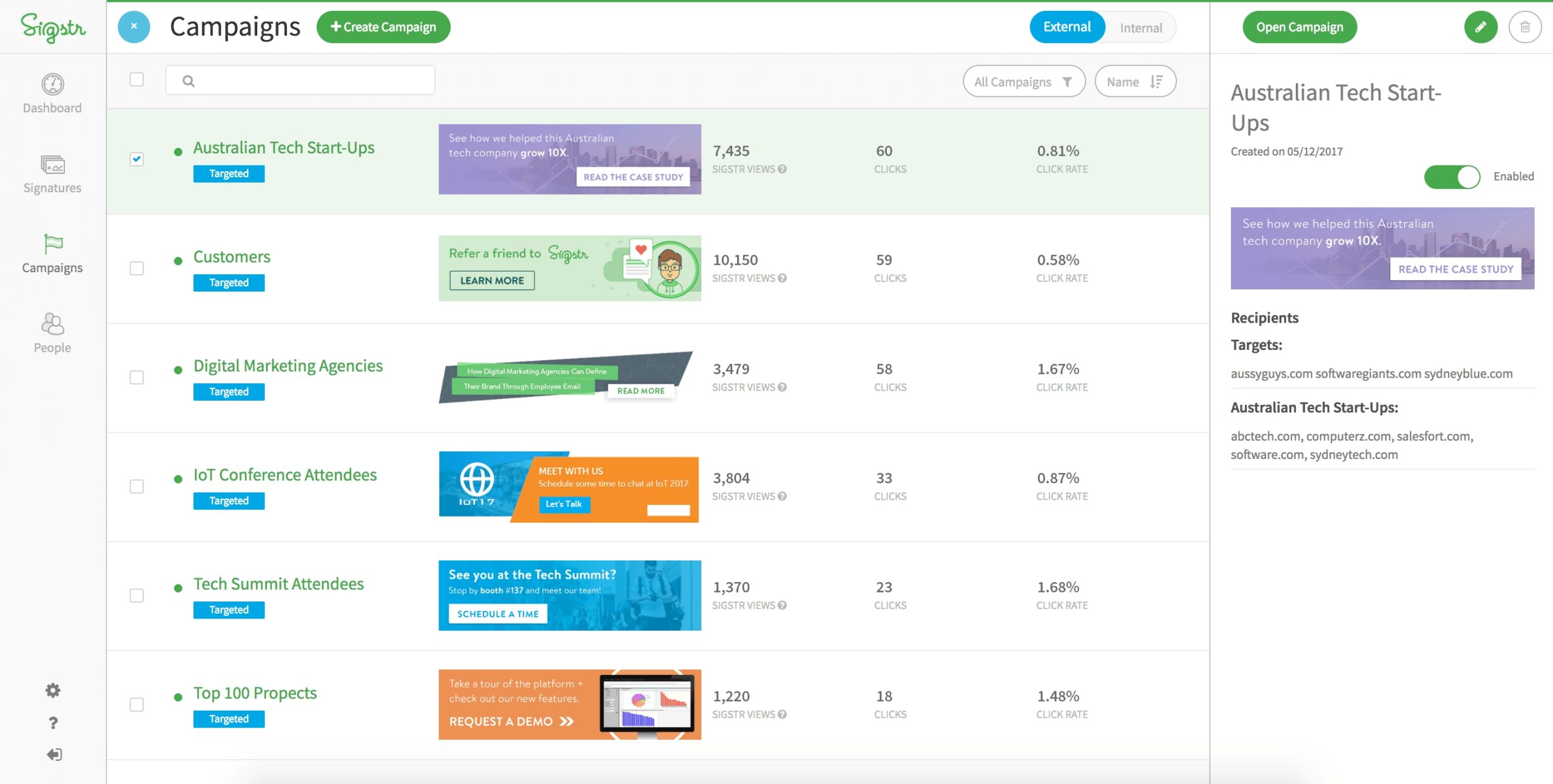This screenshot has height=784, width=1553.
Task: Open the Signatures sidebar icon
Action: coord(53,164)
